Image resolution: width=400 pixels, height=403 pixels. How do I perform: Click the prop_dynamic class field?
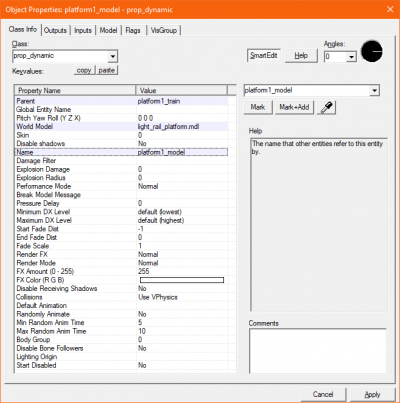click(61, 56)
